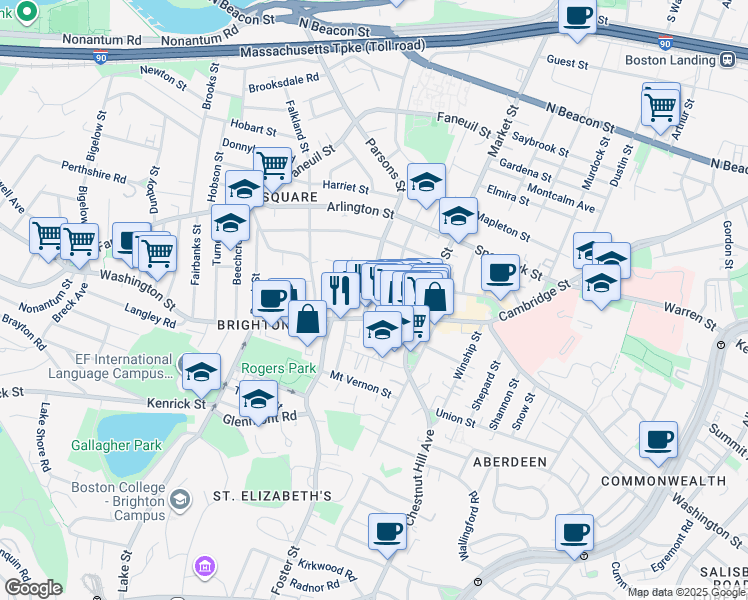Click the Mt Vernon St label

(x=361, y=384)
